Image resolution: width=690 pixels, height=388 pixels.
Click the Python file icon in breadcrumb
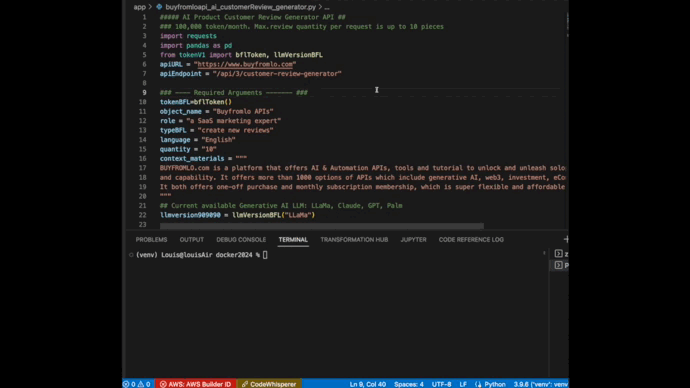159,7
